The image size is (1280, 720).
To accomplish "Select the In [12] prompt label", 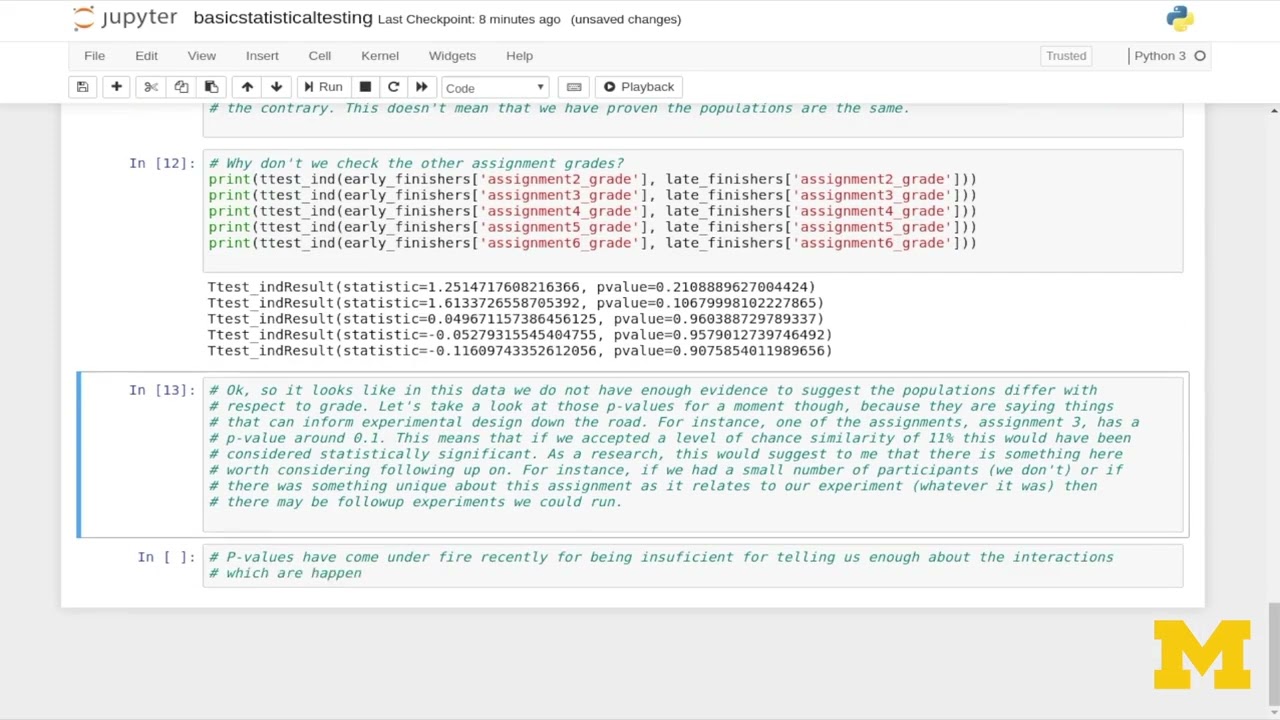I will pos(162,163).
